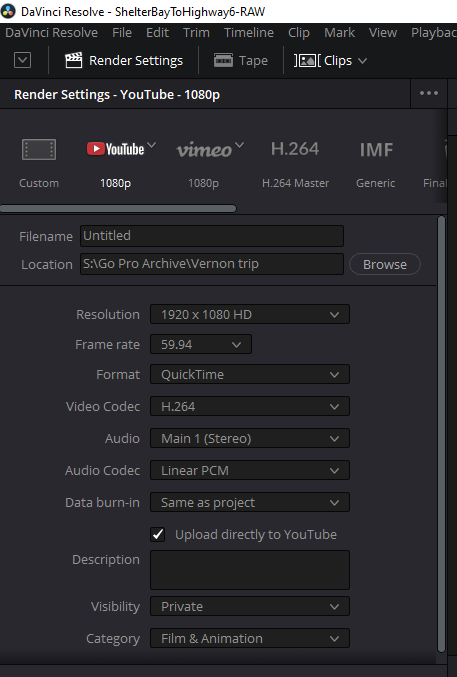This screenshot has width=457, height=677.
Task: Open the Resolution dropdown
Action: click(250, 314)
